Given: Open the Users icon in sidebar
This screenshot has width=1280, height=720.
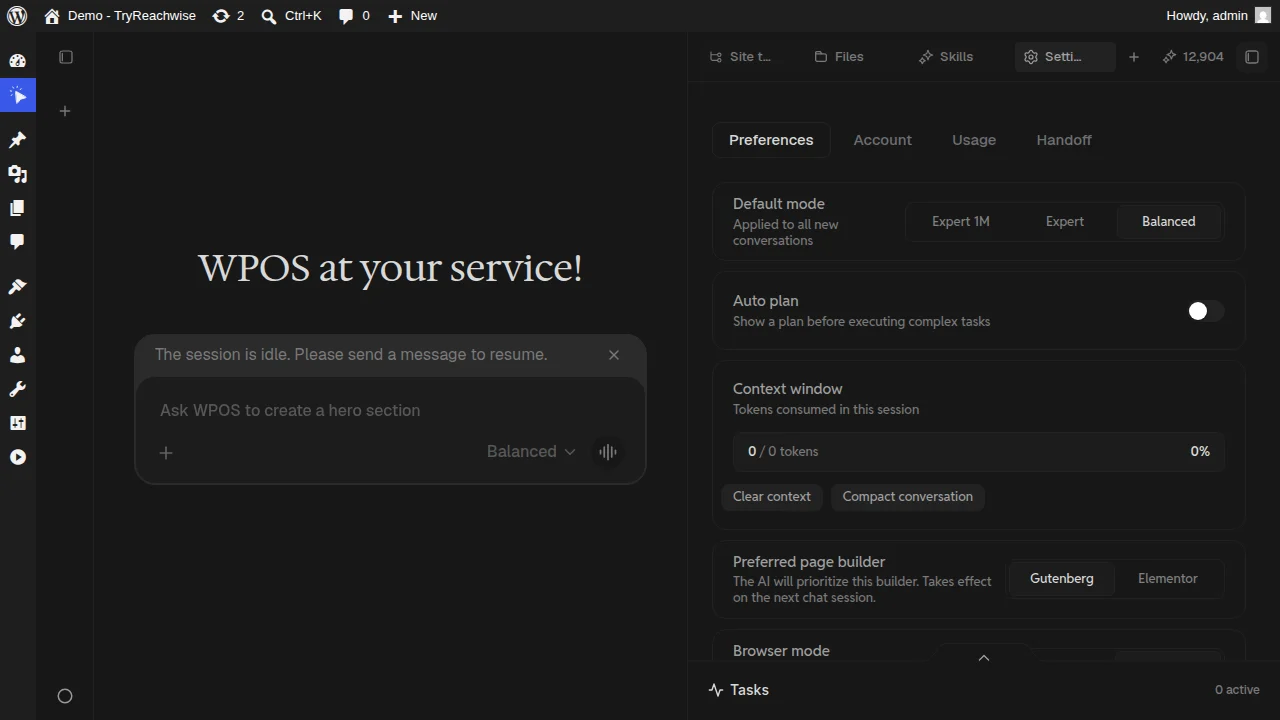Looking at the screenshot, I should [x=18, y=355].
